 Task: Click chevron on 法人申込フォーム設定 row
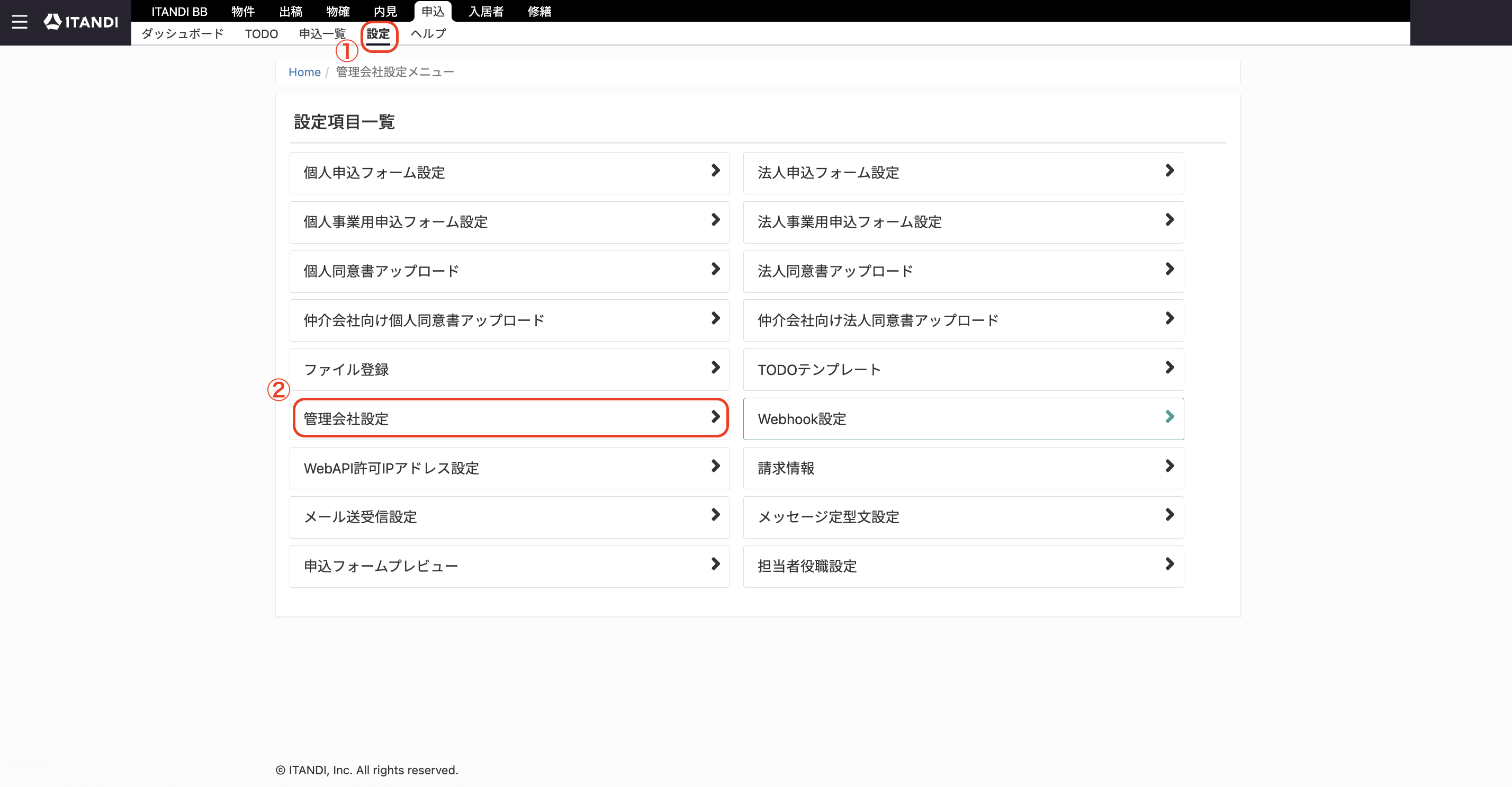(x=1169, y=171)
